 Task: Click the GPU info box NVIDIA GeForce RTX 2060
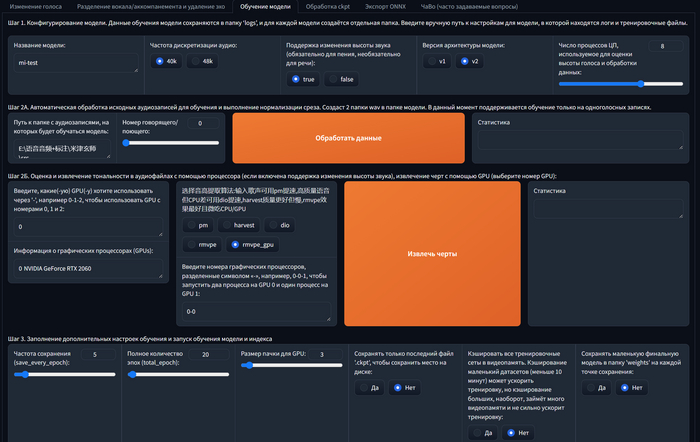(x=88, y=268)
